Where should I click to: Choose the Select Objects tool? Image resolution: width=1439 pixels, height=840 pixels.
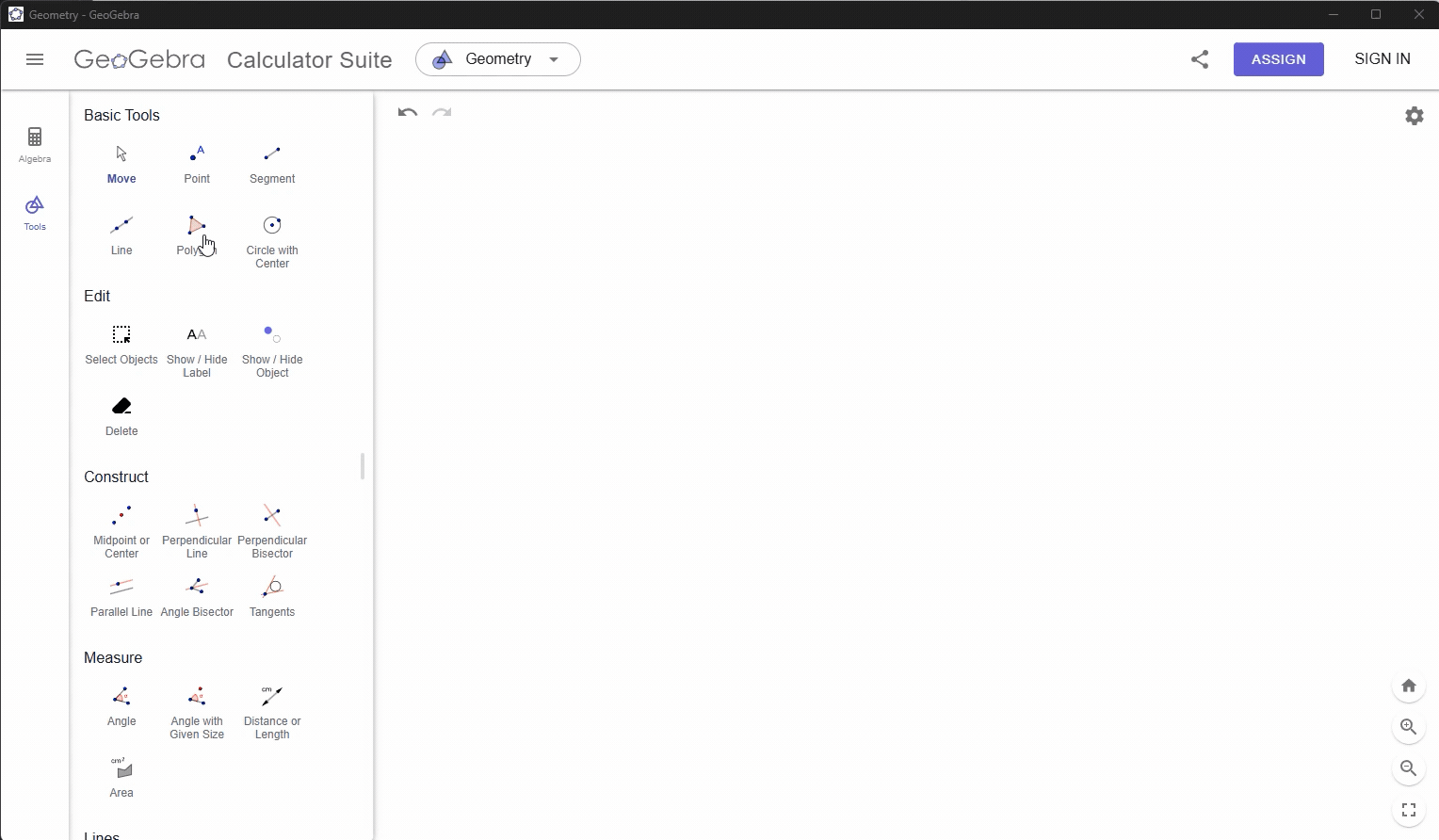coord(121,345)
